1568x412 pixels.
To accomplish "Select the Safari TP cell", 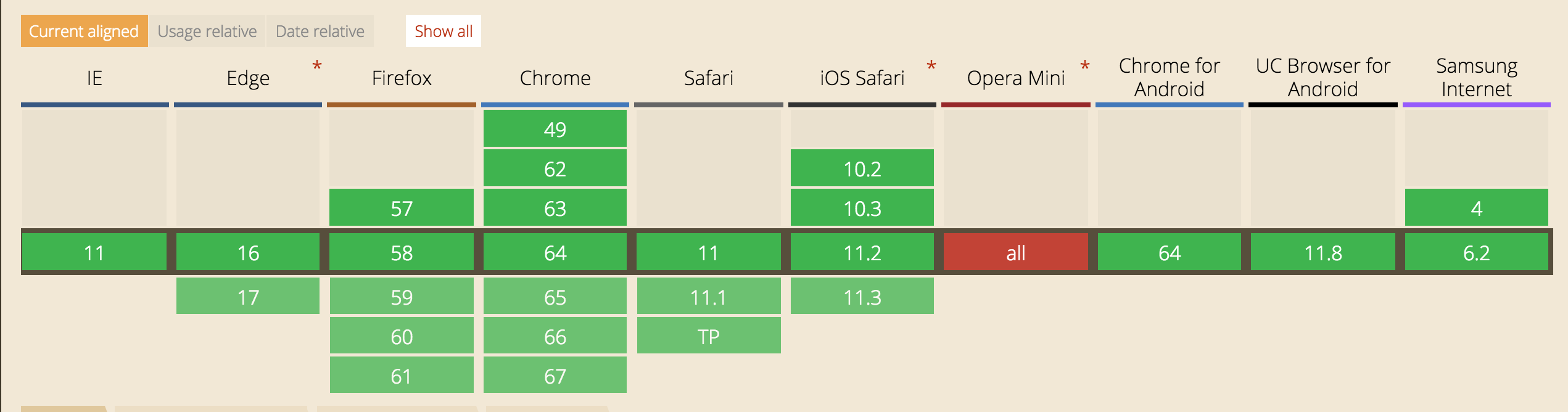I will [709, 336].
